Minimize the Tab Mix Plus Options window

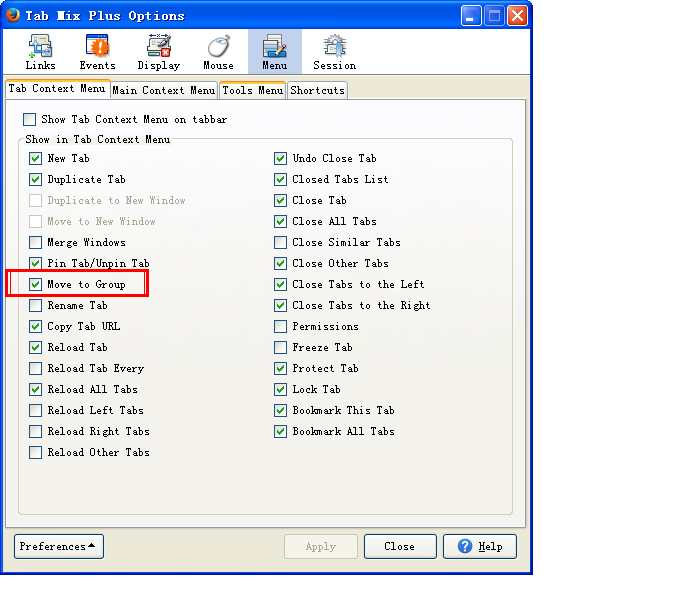coord(471,16)
